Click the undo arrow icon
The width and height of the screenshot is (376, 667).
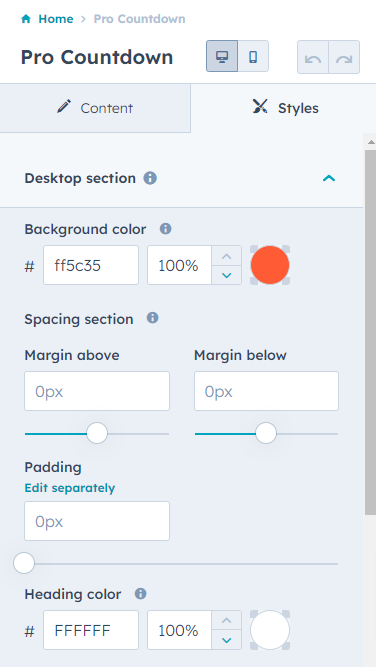click(313, 57)
